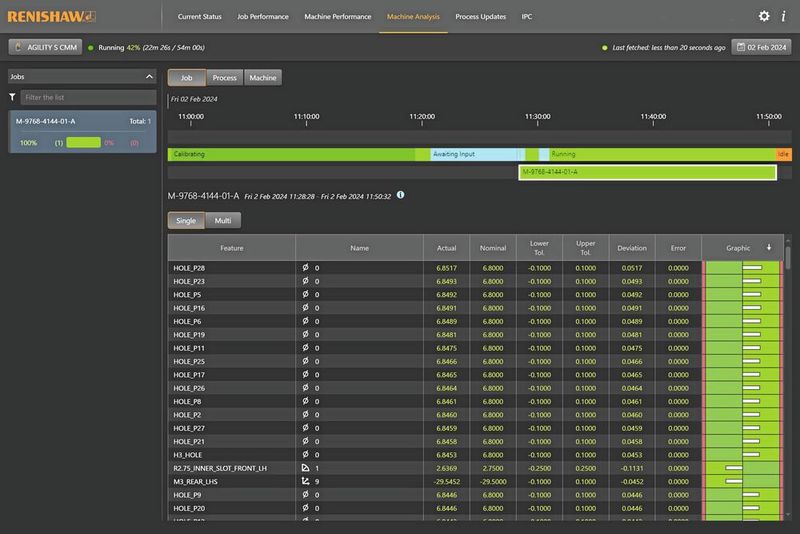Sort by the Actual column header
Image resolution: width=800 pixels, height=534 pixels.
446,248
